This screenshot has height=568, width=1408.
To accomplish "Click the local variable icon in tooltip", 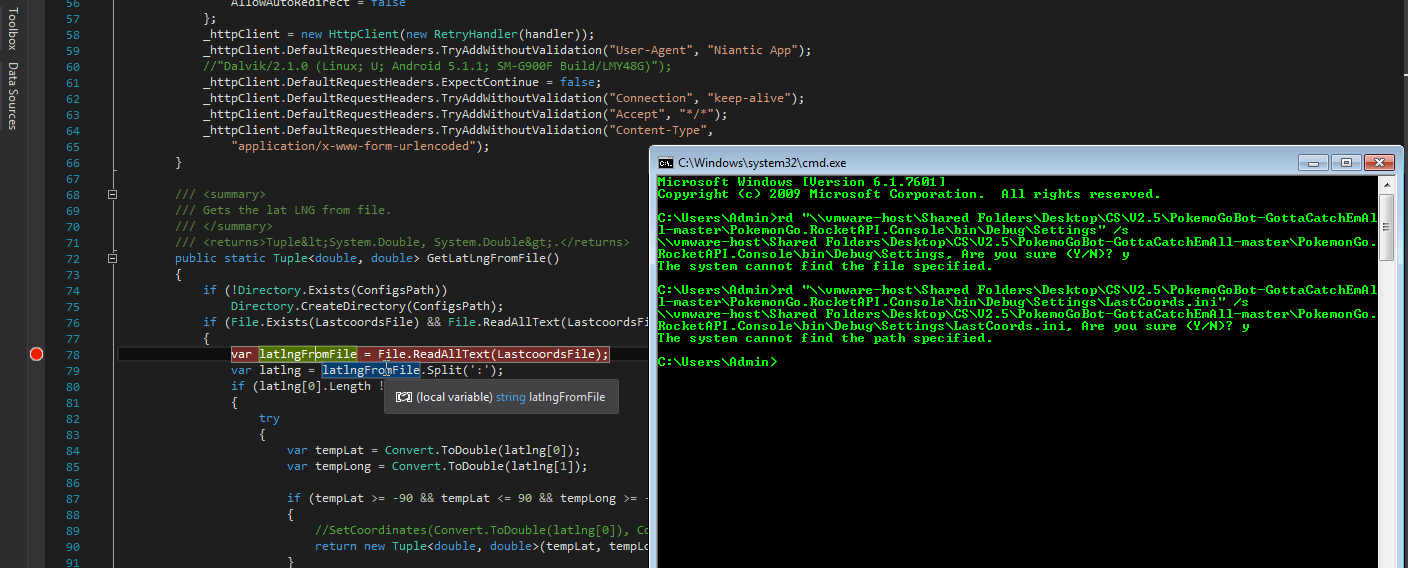I will pos(403,397).
